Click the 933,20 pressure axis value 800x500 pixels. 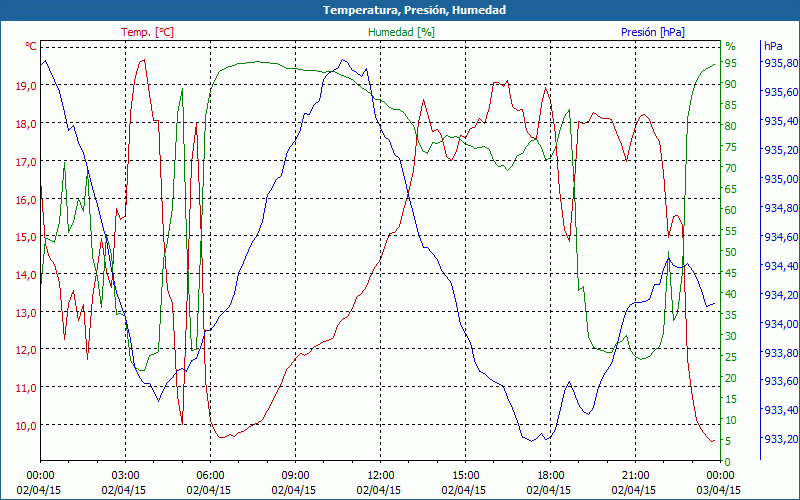click(x=780, y=439)
